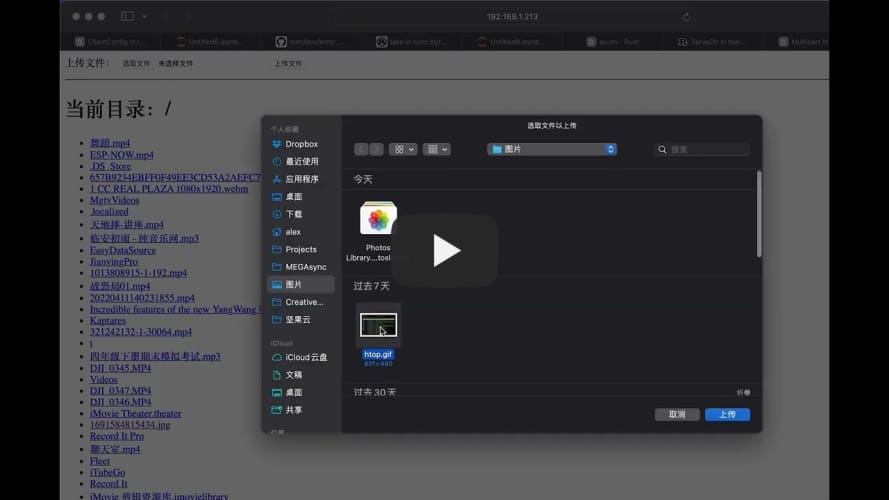889x500 pixels.
Task: Open the Projects folder in the sidebar
Action: coord(300,249)
